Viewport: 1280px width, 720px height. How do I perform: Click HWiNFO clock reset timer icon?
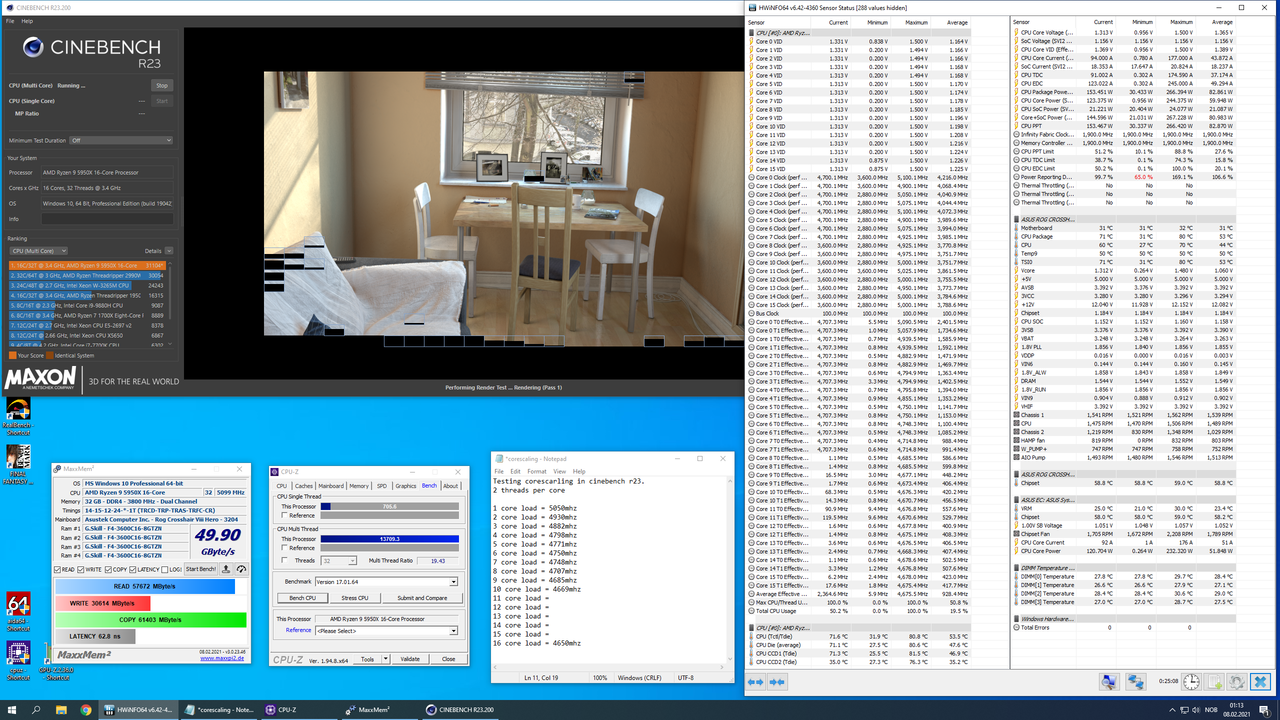1191,682
